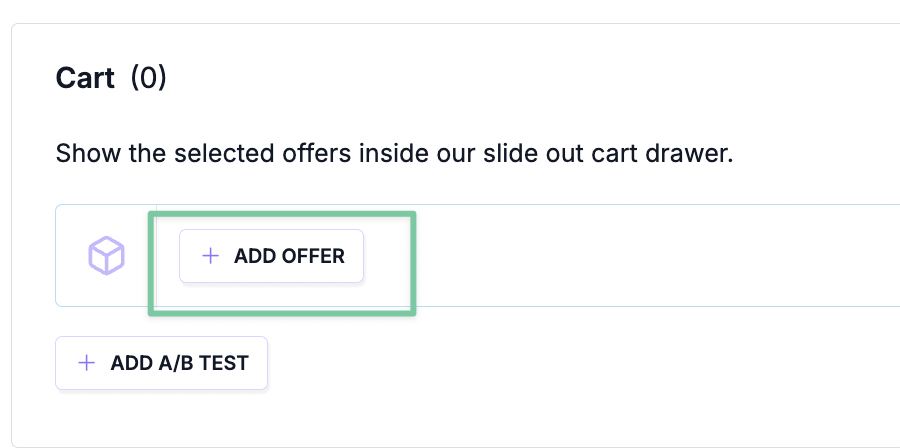Click the purple plus sign in ADD OFFER

210,256
